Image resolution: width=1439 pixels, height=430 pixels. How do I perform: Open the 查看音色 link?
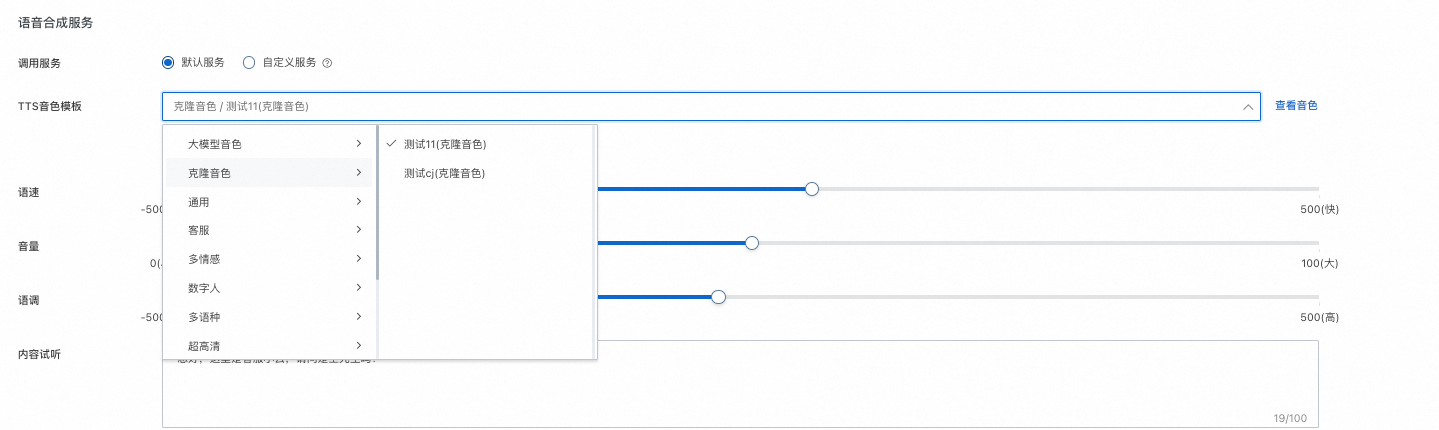(x=1296, y=105)
